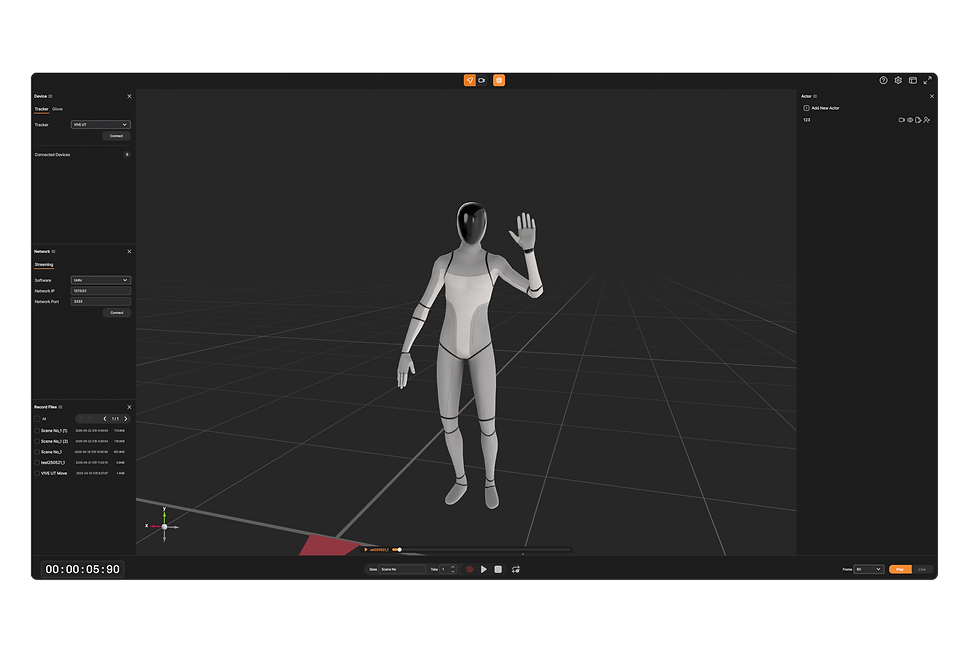The height and width of the screenshot is (653, 970).
Task: Open the Software streaming dropdown
Action: click(x=100, y=280)
